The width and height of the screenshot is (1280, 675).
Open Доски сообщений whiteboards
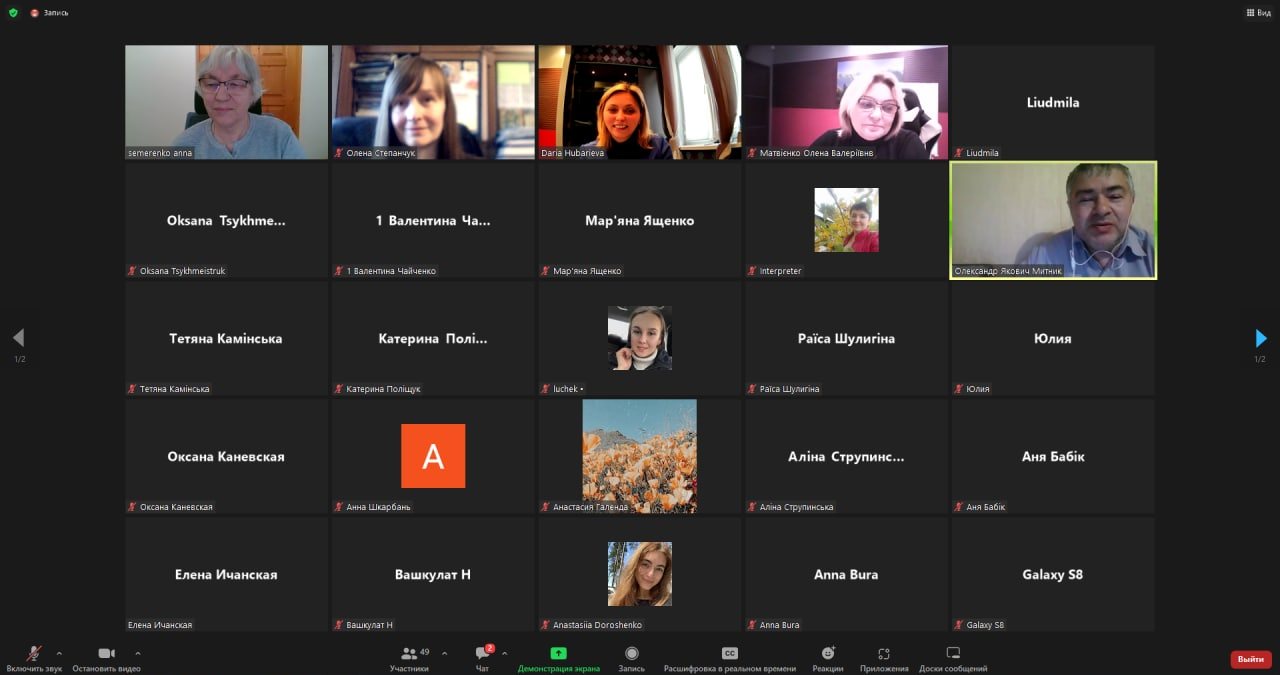tap(953, 654)
